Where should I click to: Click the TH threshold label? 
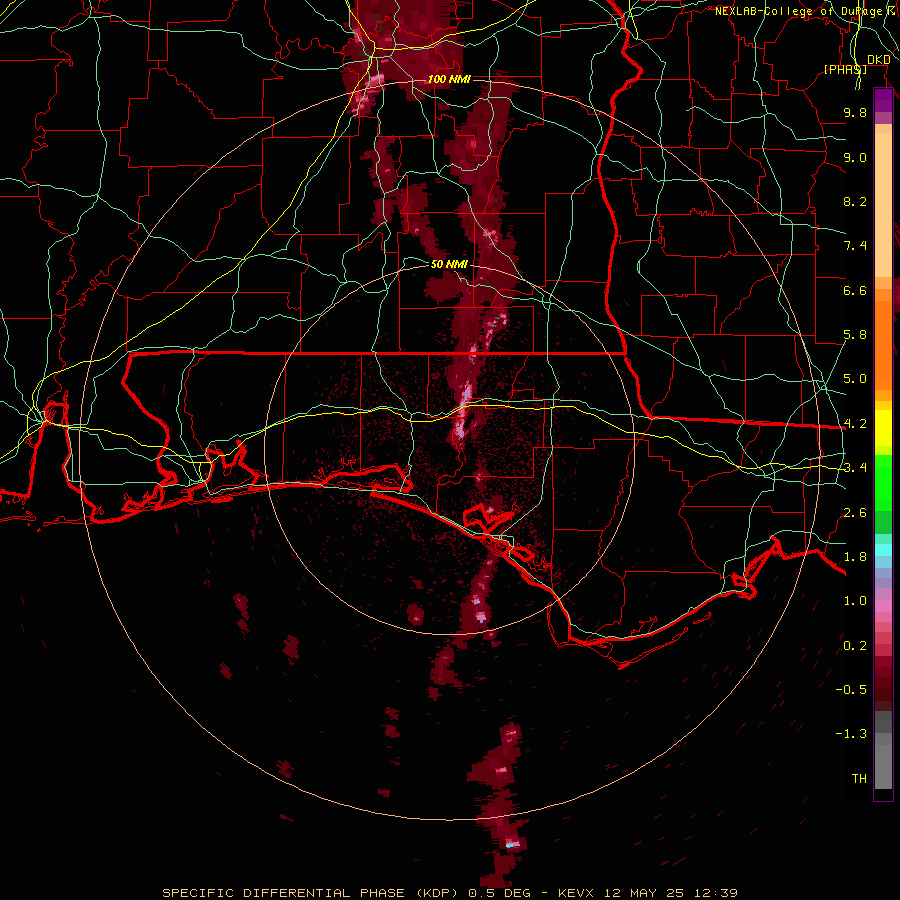pyautogui.click(x=859, y=779)
